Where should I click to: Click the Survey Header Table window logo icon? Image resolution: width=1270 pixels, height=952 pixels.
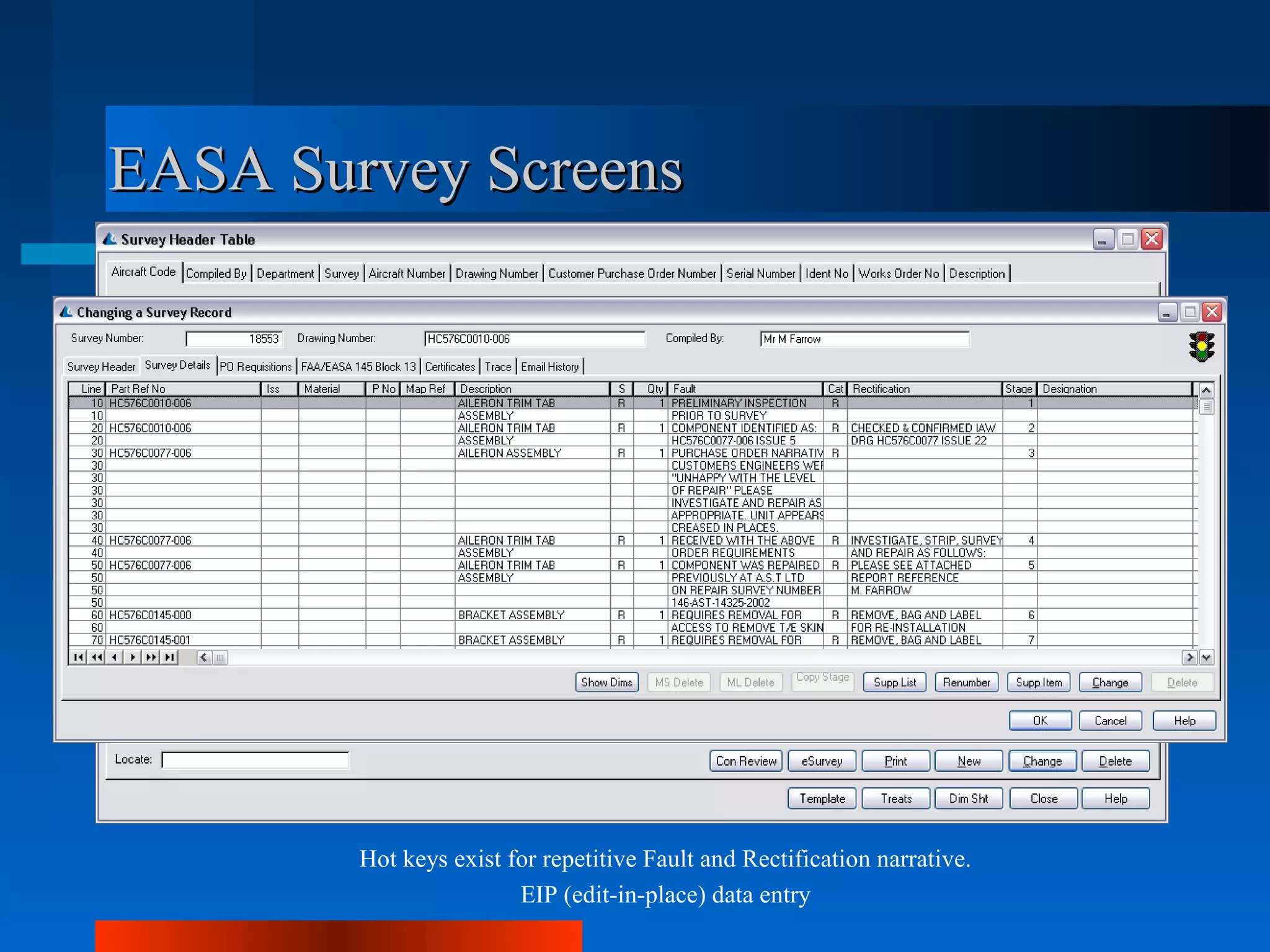point(110,239)
